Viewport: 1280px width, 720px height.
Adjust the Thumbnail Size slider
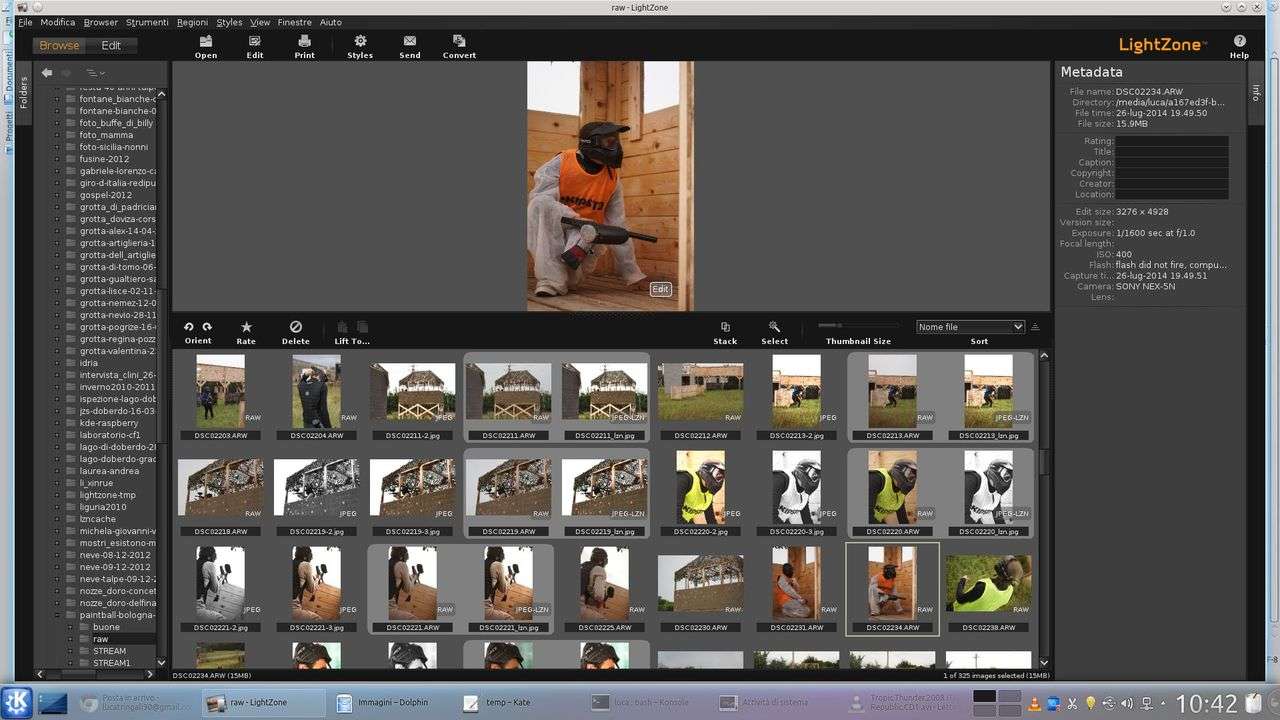(x=838, y=326)
